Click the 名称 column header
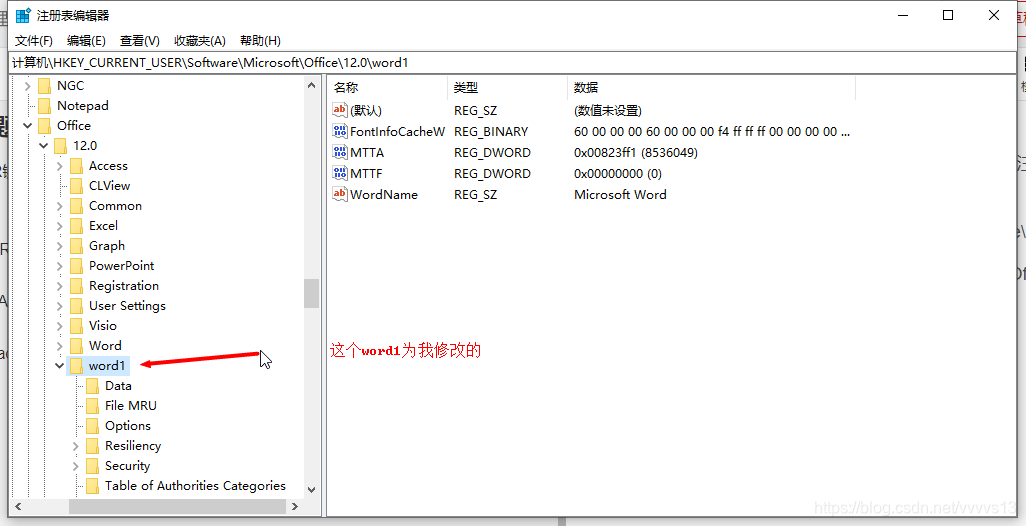The image size is (1026, 526). coord(387,88)
